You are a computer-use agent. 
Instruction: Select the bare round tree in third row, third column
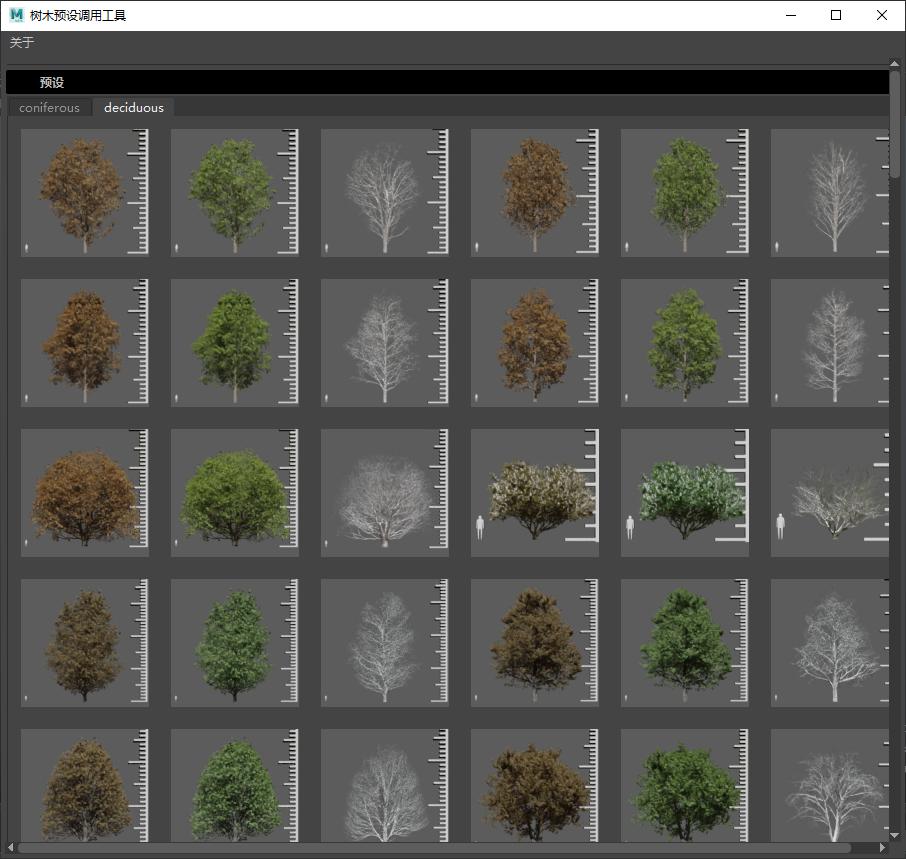(x=384, y=493)
